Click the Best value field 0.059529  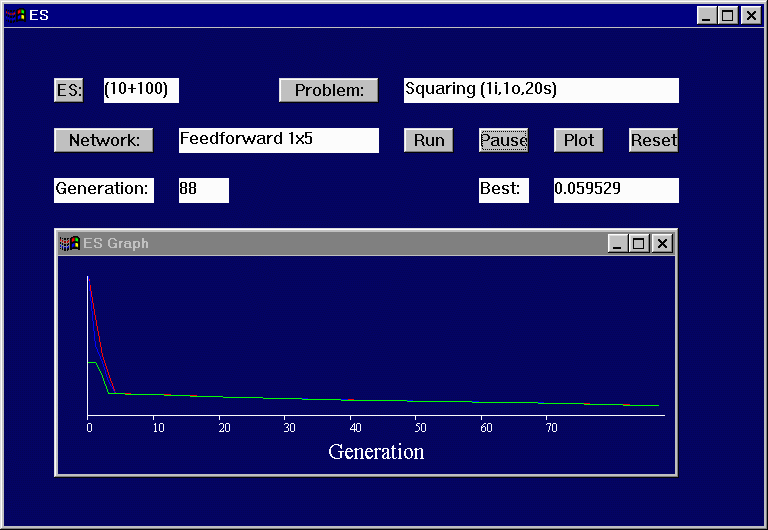coord(616,190)
